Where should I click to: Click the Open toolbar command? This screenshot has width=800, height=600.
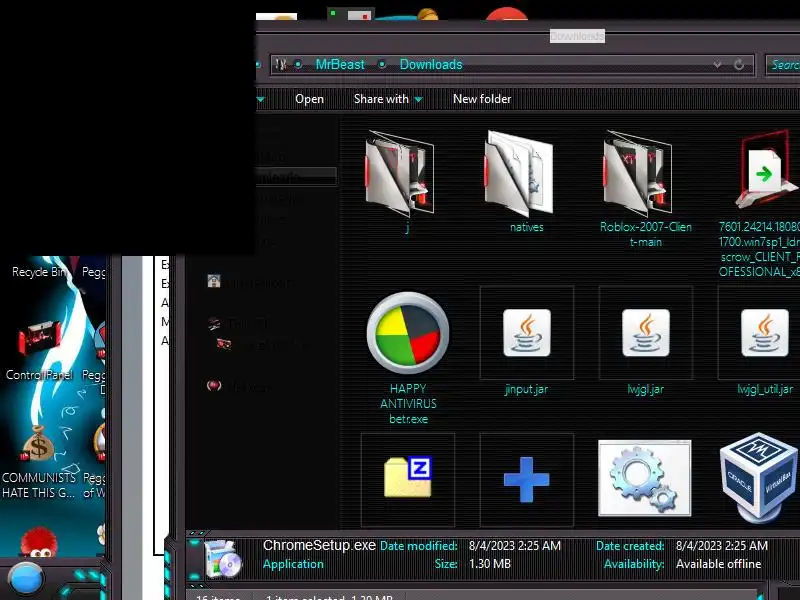click(309, 99)
